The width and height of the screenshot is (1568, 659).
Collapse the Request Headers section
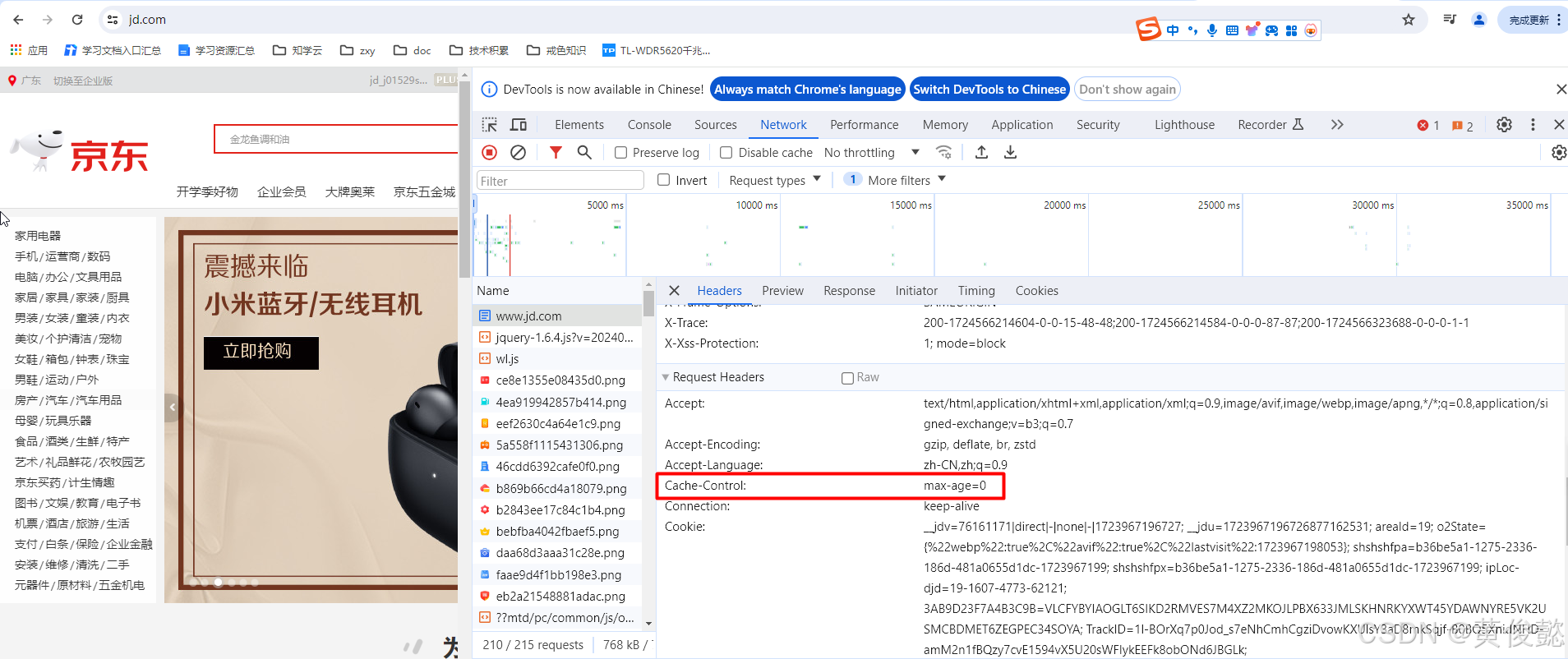666,377
